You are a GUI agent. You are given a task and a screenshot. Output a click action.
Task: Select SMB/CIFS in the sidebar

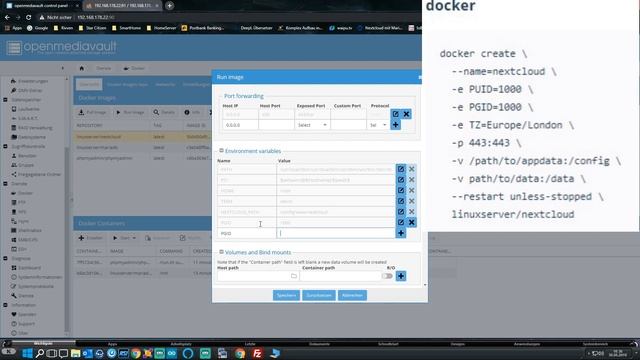click(x=24, y=240)
